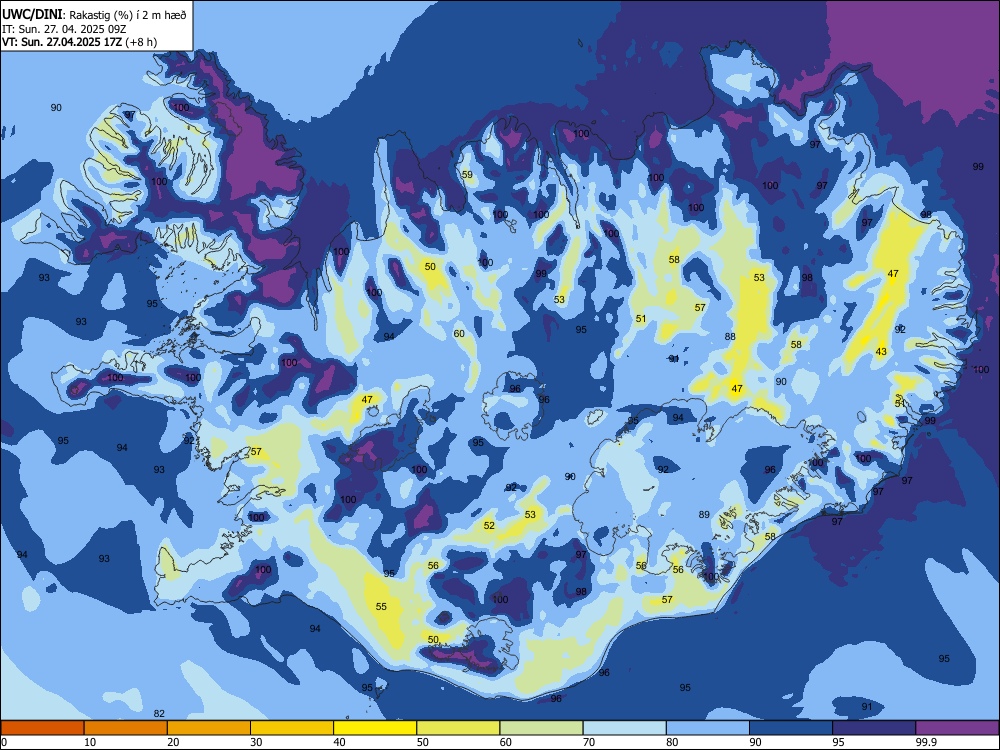Click the legend scale label 30
The width and height of the screenshot is (1000, 750).
point(256,742)
